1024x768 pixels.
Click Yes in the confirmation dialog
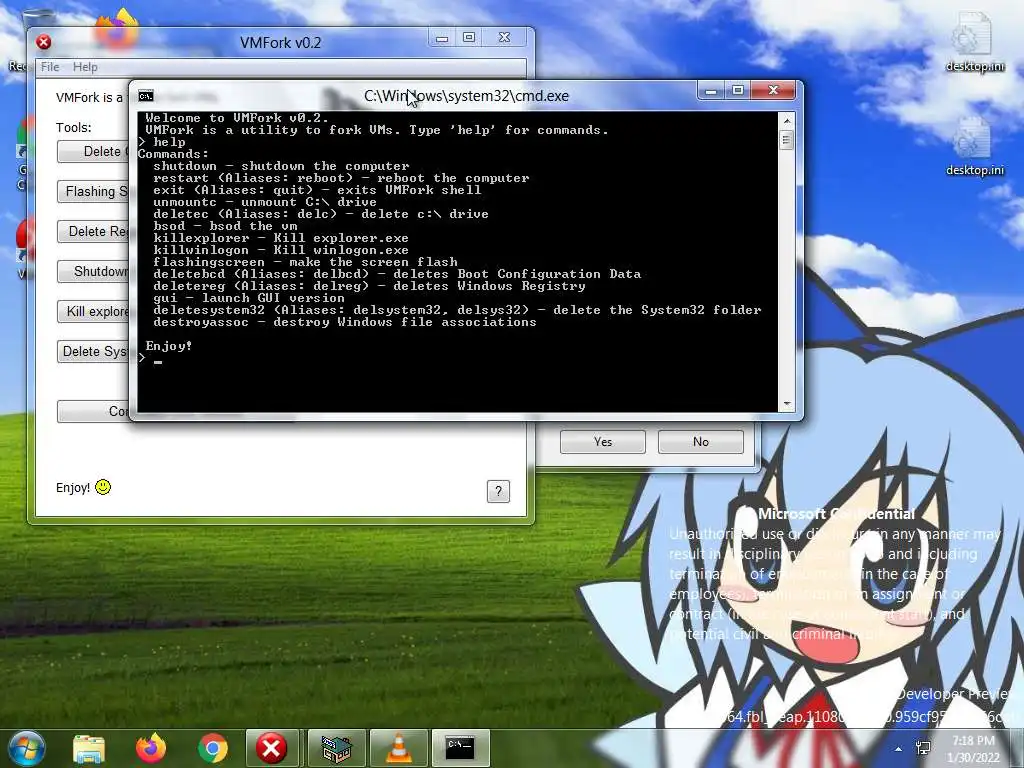point(603,441)
